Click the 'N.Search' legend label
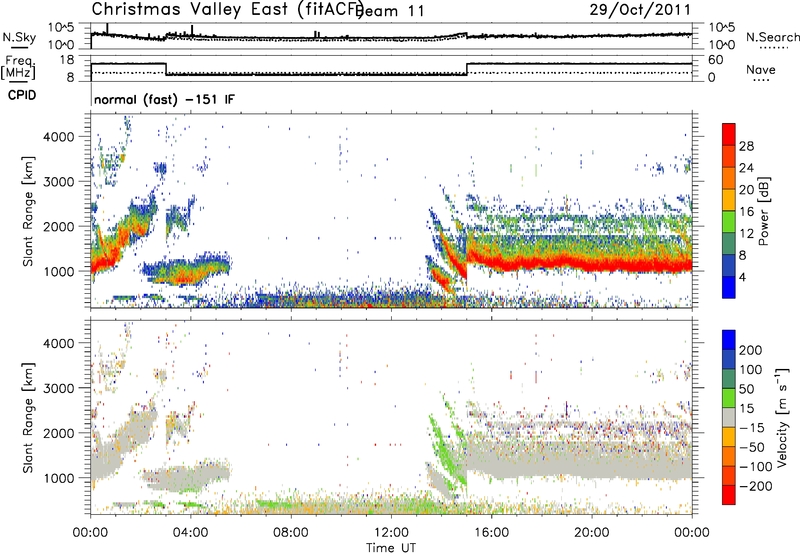The image size is (800, 554). [772, 37]
